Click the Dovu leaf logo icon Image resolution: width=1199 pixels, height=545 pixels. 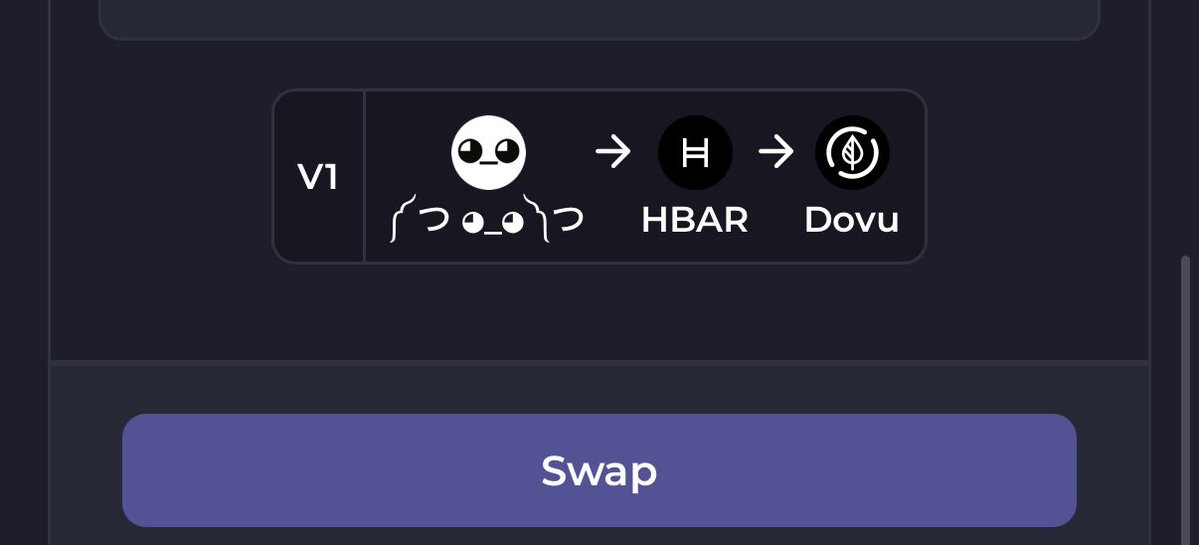(x=852, y=153)
